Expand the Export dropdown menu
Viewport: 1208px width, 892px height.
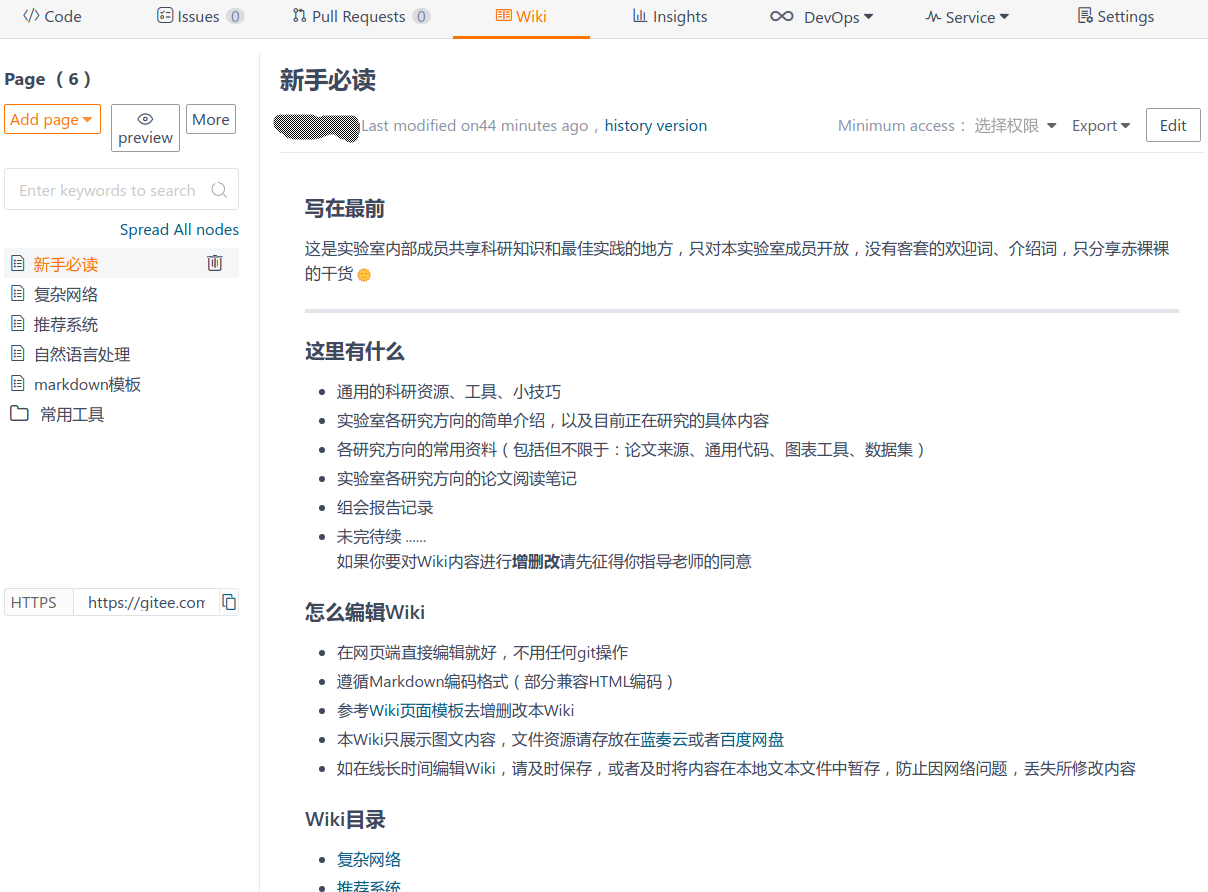click(x=1100, y=125)
